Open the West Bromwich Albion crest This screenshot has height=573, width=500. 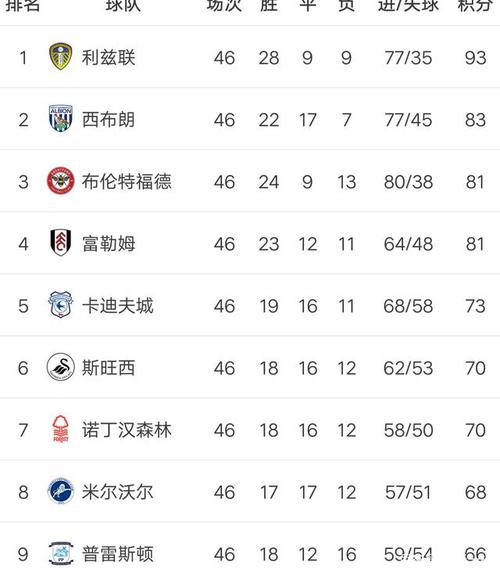click(61, 118)
